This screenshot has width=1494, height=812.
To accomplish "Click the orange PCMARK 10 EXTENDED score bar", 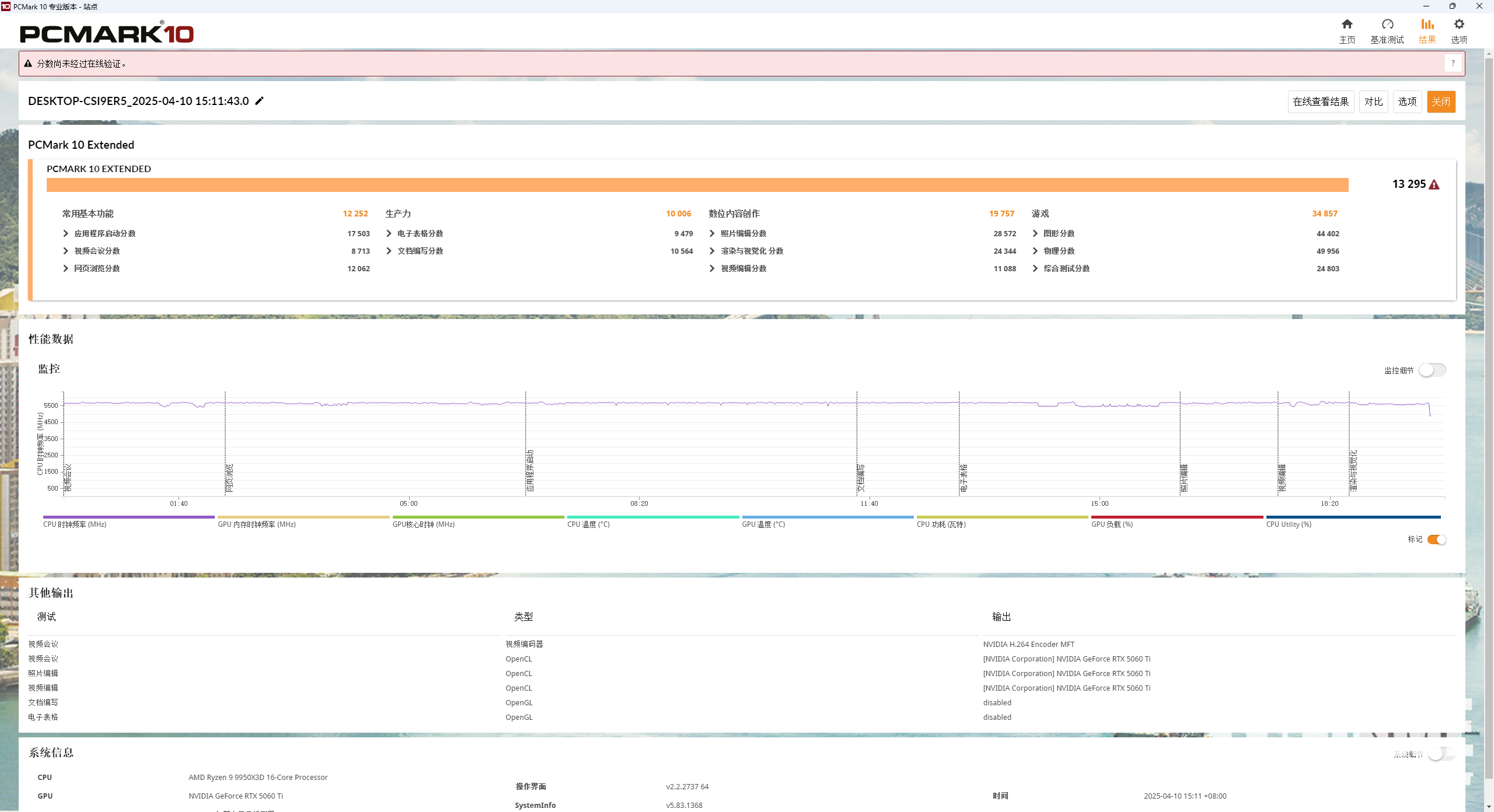I will coord(697,185).
